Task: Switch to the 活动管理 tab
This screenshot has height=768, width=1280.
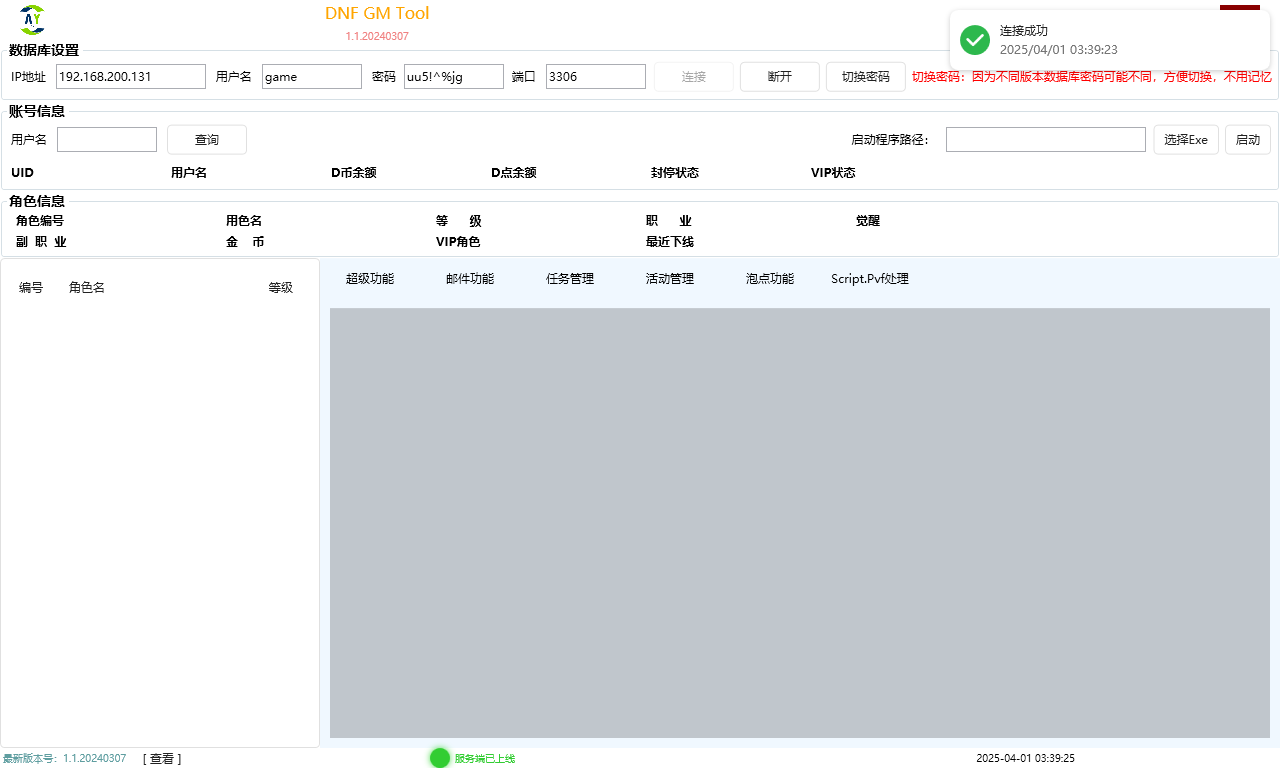Action: click(670, 279)
